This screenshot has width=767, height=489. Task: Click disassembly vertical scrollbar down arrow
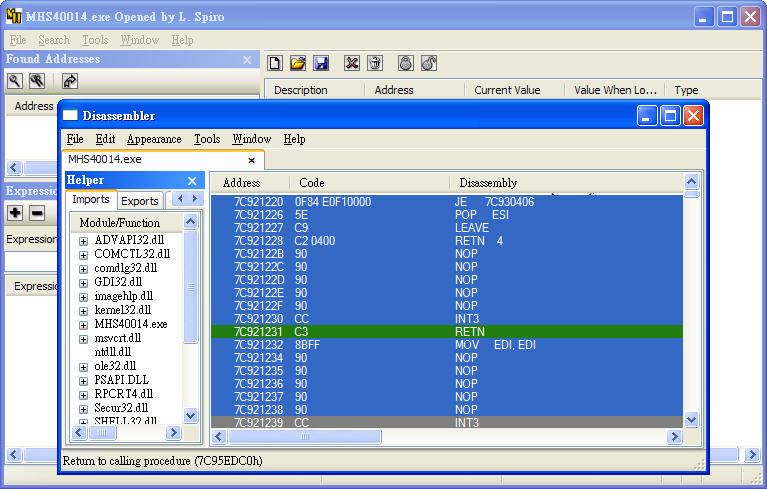692,420
